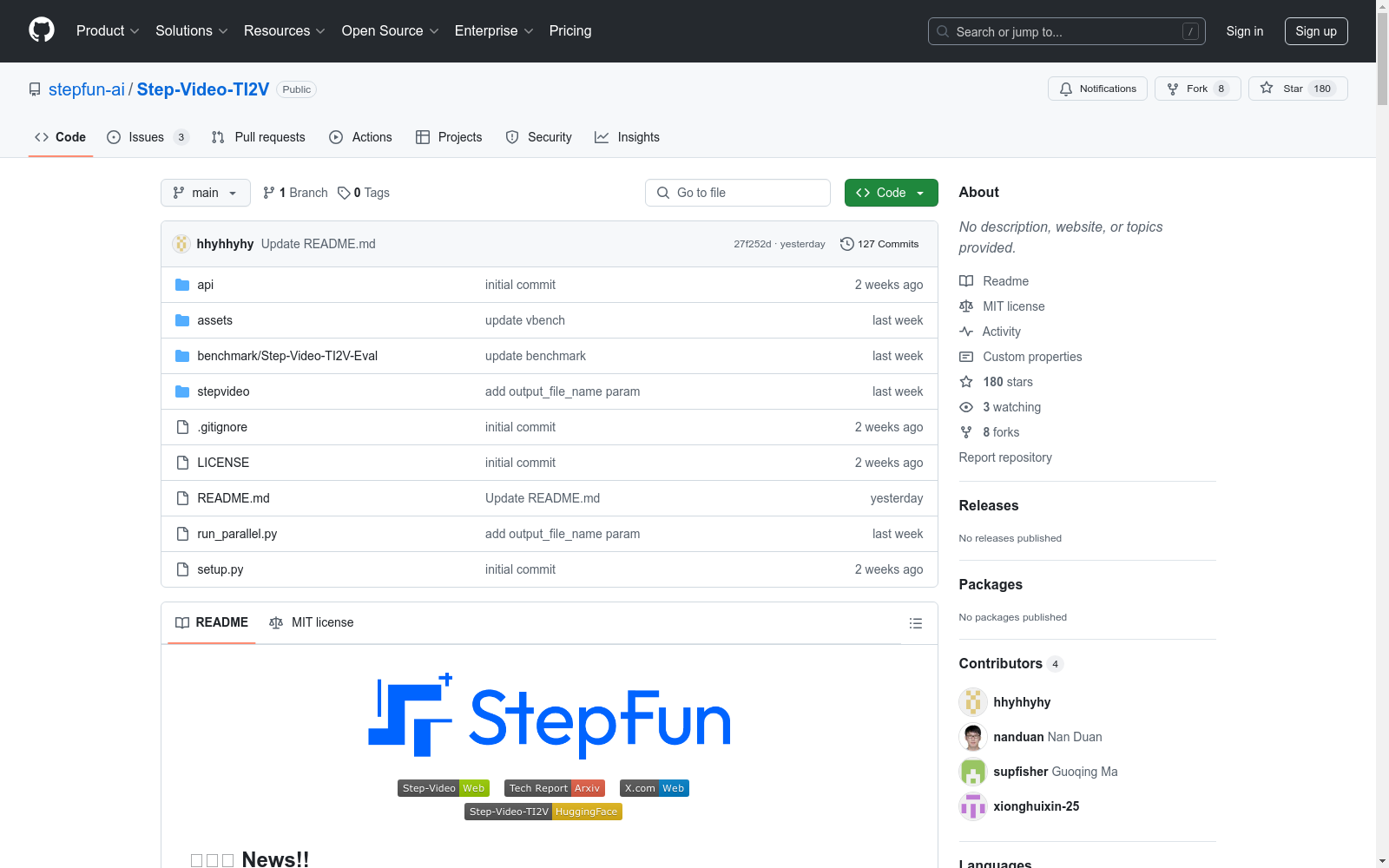Switch to the Projects tab
The height and width of the screenshot is (868, 1389).
(449, 137)
